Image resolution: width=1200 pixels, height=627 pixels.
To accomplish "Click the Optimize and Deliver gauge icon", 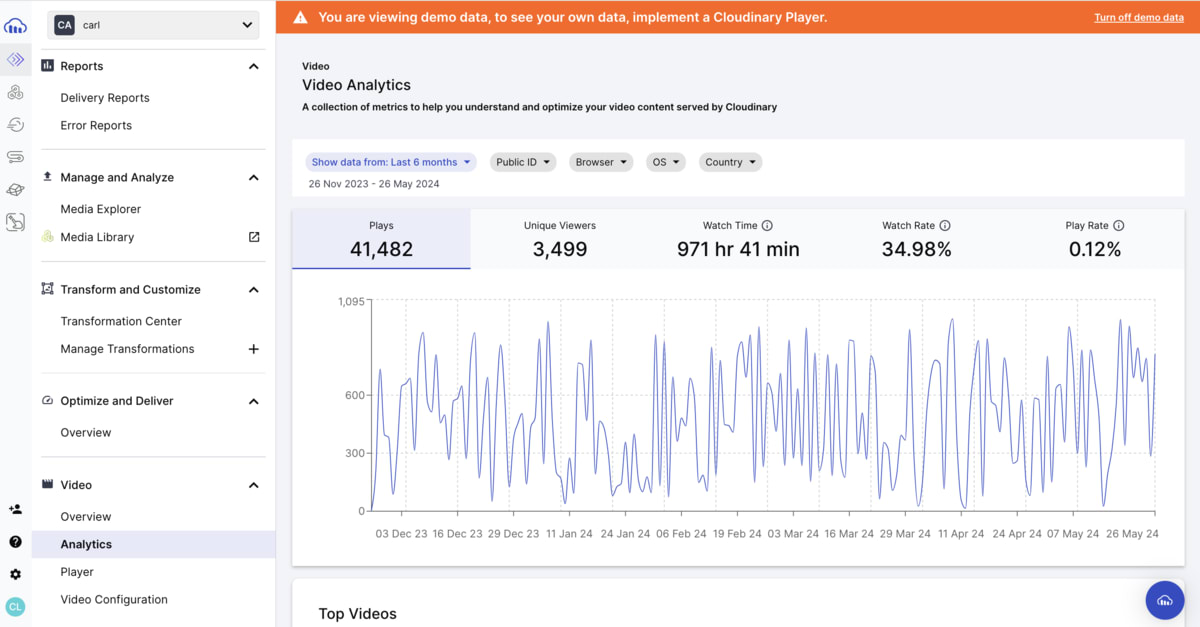I will (x=47, y=401).
